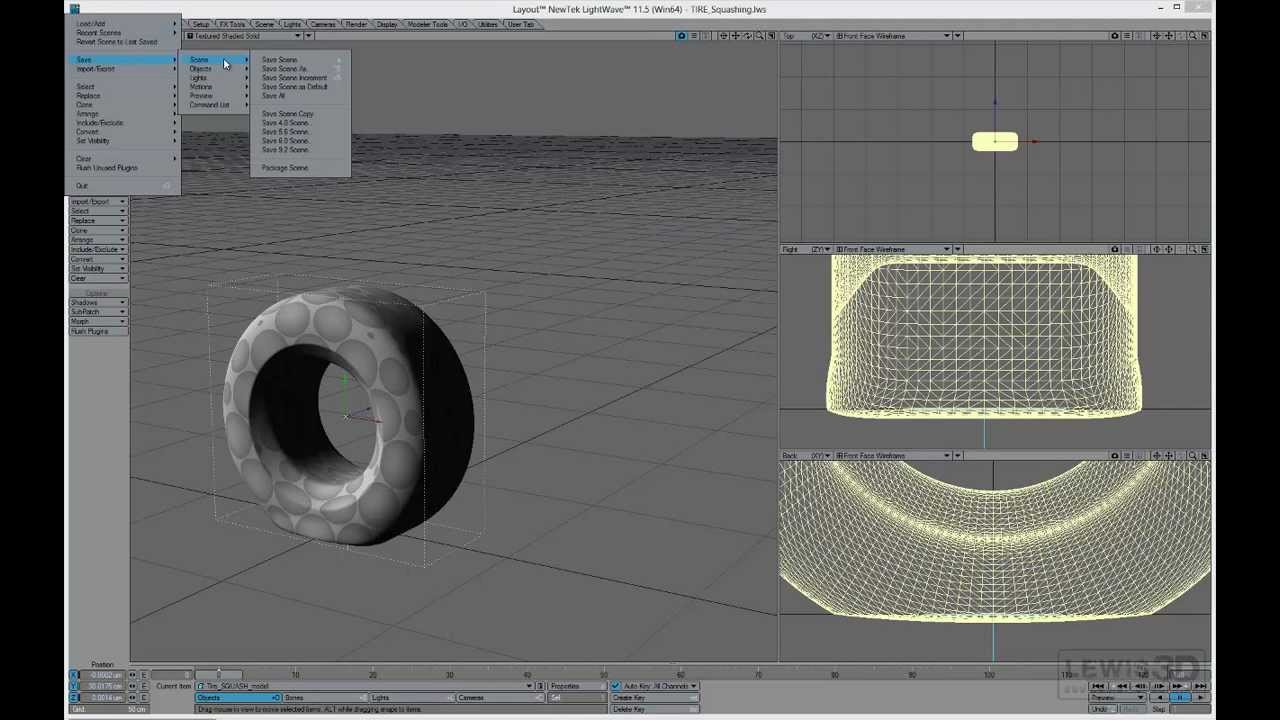Open Right (ZY) view type dropdown

(806, 249)
